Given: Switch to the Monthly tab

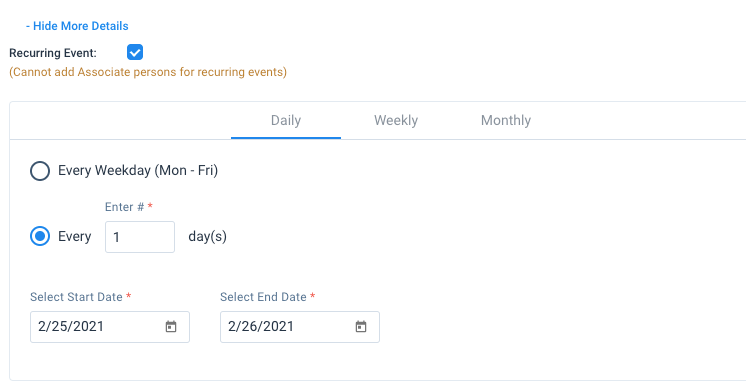Looking at the screenshot, I should coord(506,120).
